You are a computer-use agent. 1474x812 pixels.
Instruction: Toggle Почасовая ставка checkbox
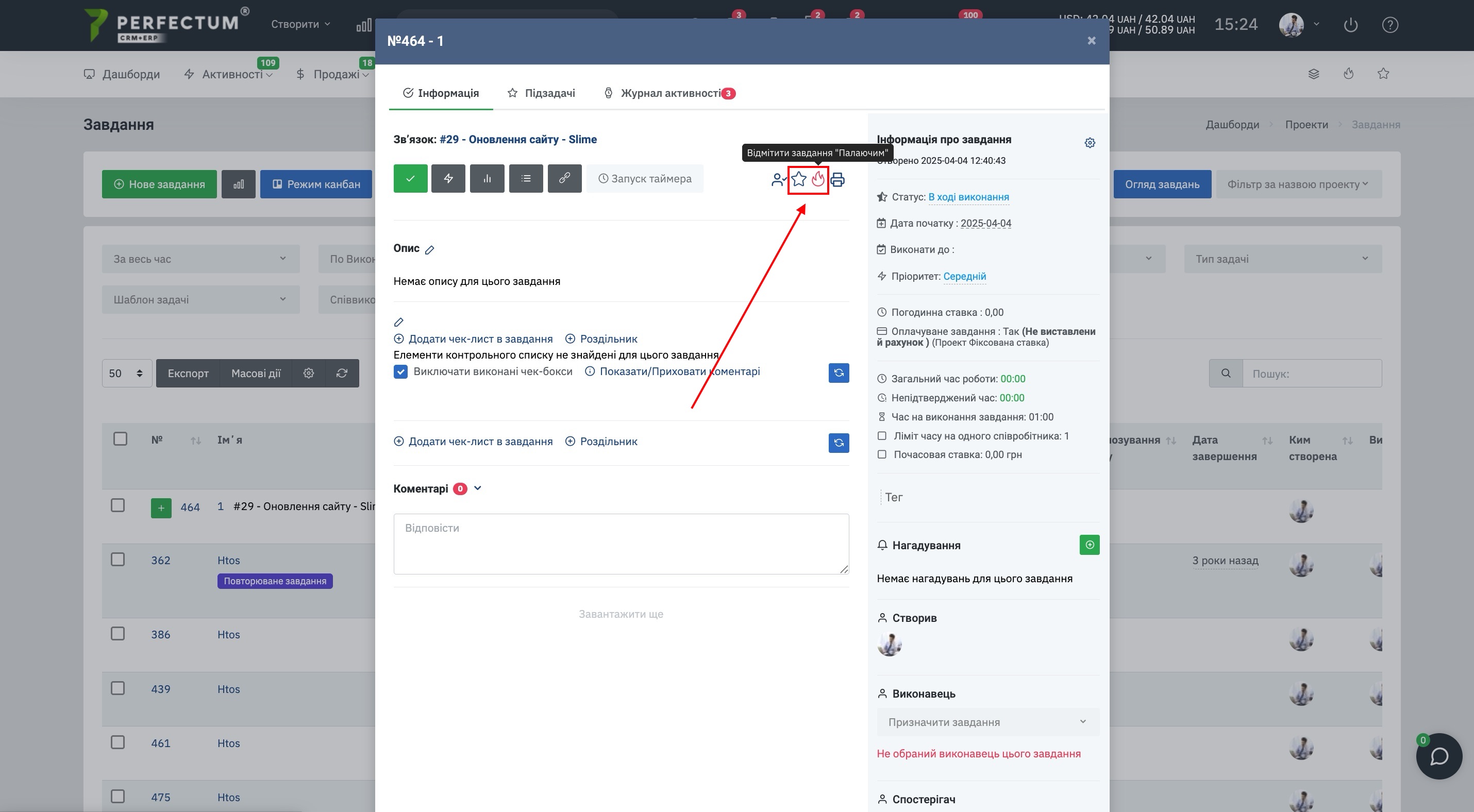(882, 454)
